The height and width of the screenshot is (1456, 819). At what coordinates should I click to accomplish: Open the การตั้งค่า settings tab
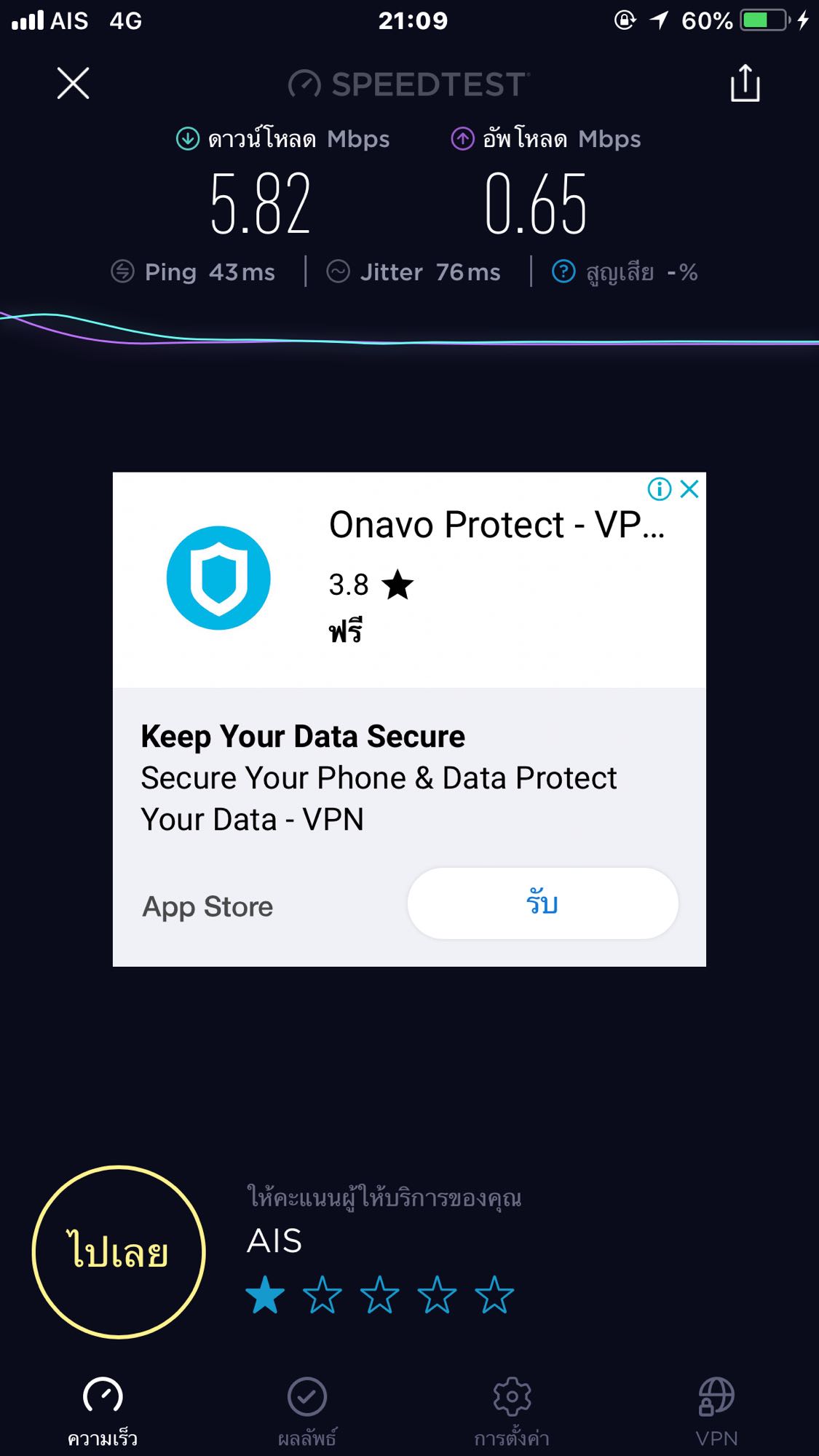(512, 1412)
